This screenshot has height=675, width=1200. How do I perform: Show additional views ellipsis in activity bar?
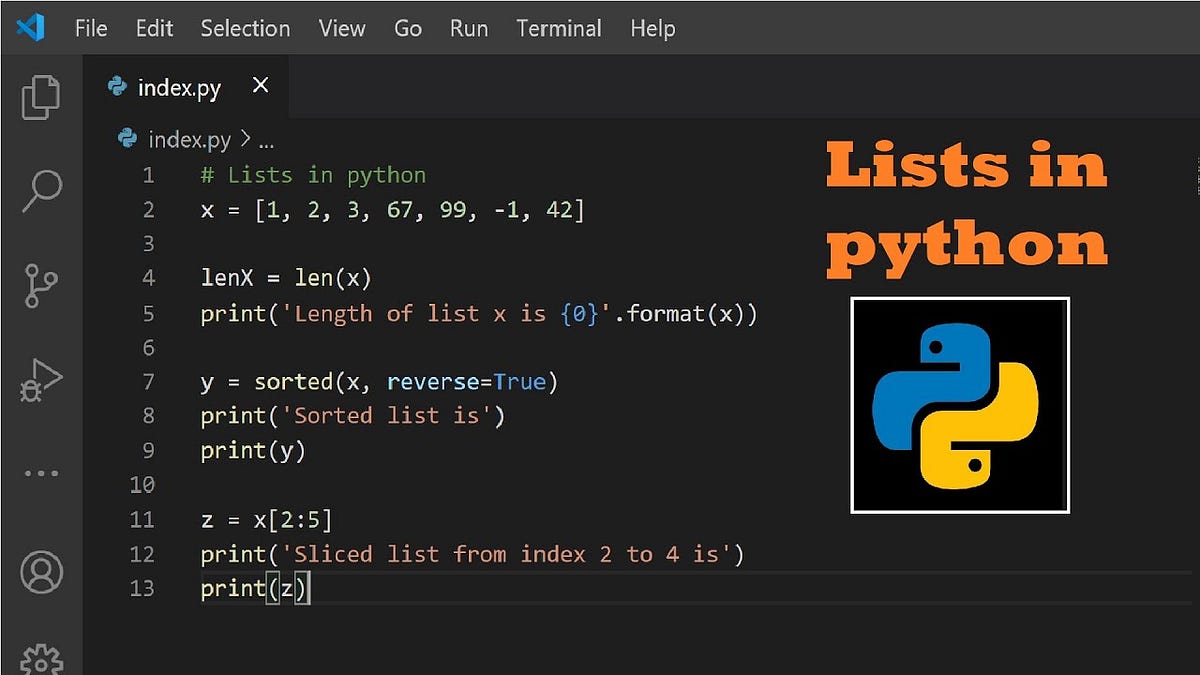click(x=41, y=473)
